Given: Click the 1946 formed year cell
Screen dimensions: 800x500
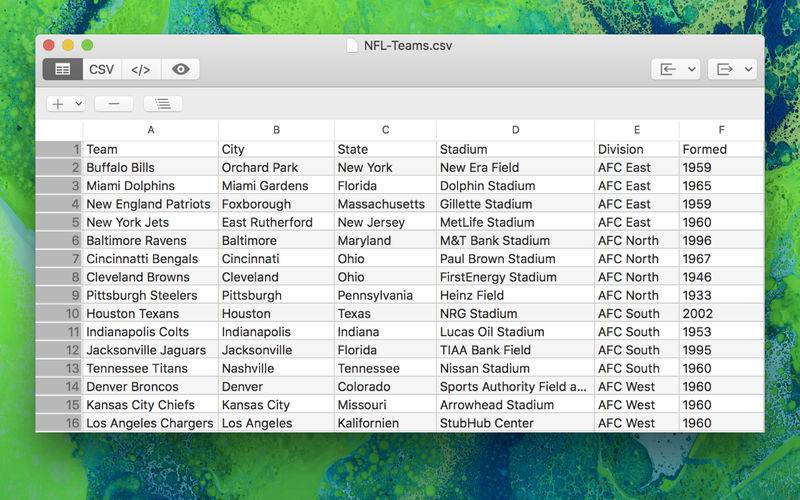Looking at the screenshot, I should (721, 278).
